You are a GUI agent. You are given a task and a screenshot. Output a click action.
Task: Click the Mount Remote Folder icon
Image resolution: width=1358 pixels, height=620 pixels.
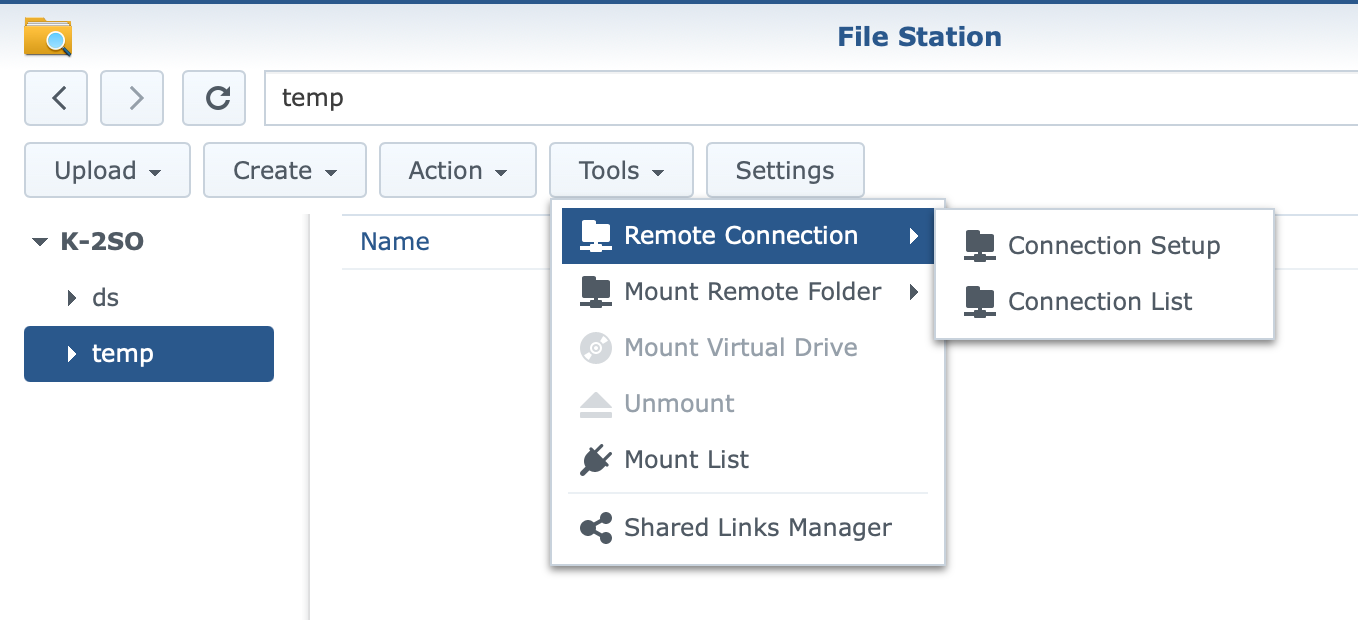pyautogui.click(x=596, y=292)
